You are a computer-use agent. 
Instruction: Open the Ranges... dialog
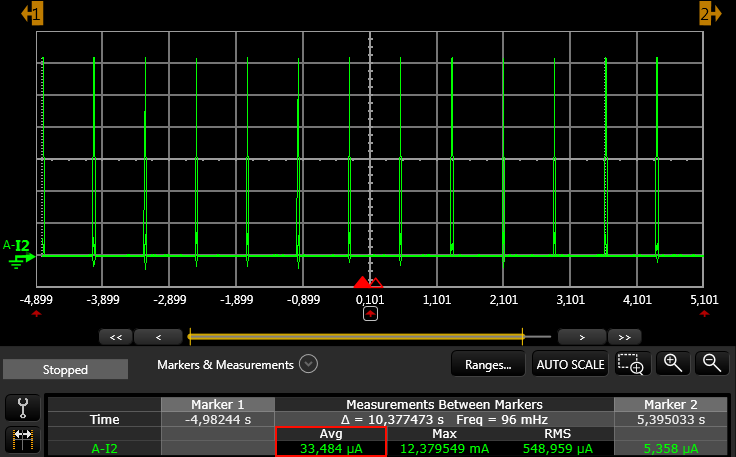pyautogui.click(x=488, y=364)
